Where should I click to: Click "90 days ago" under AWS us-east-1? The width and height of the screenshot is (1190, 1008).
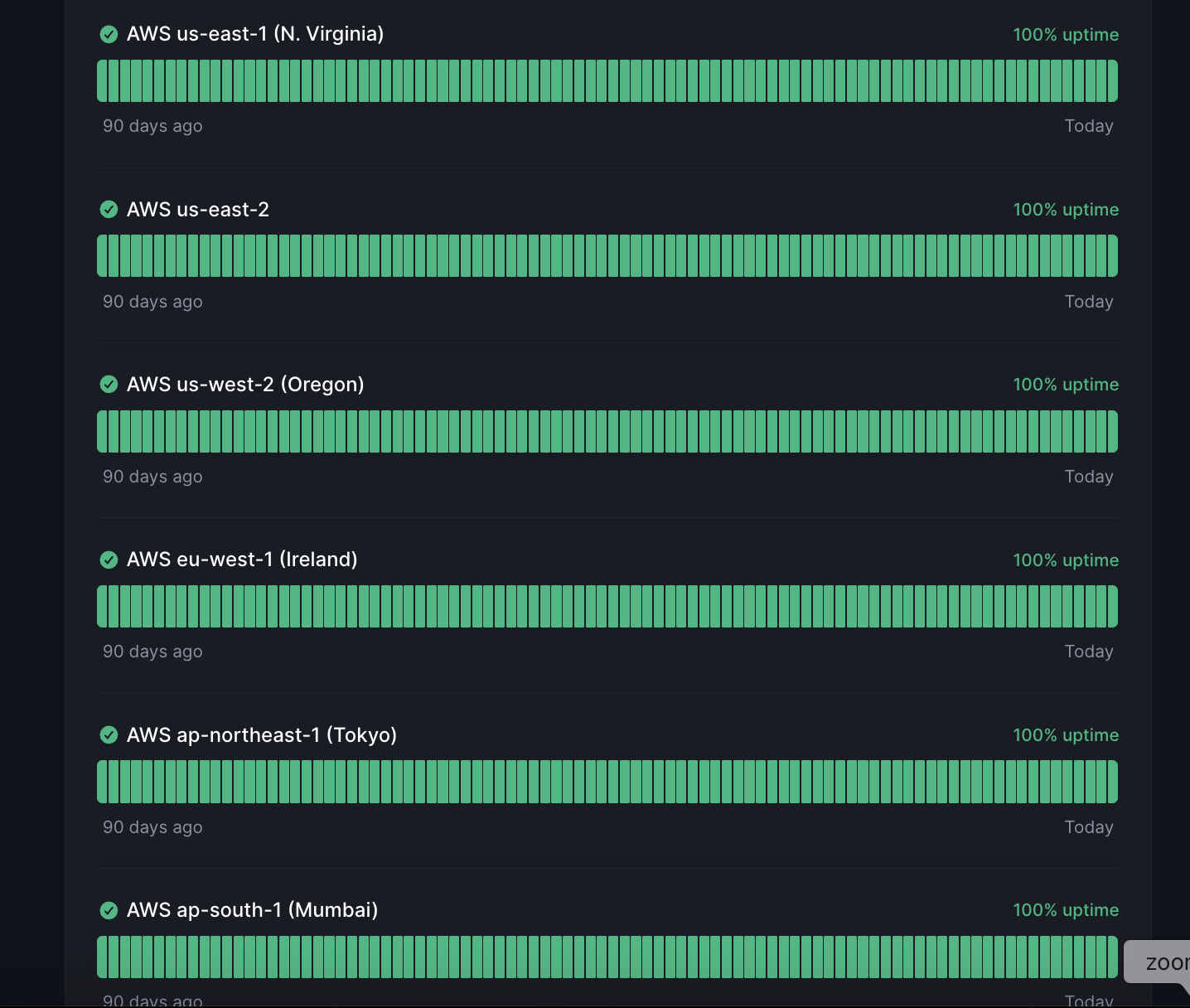pos(152,126)
